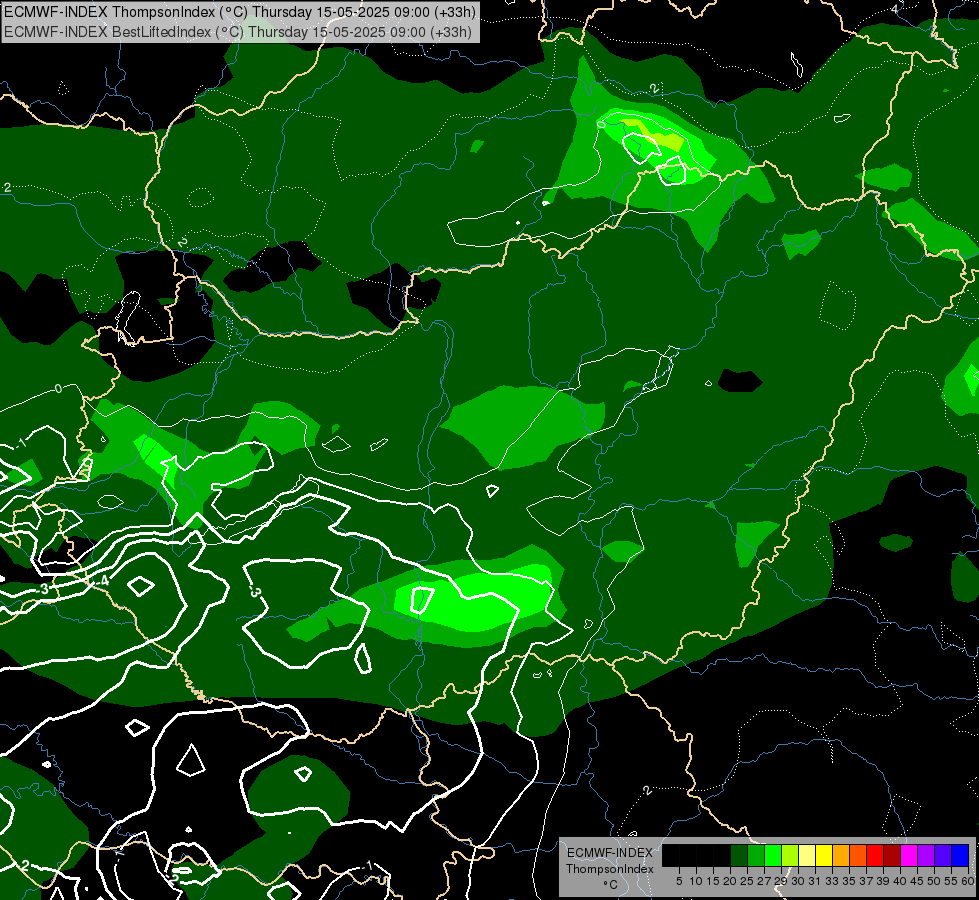Click legend tick value "31"
The image size is (979, 900).
tap(815, 881)
